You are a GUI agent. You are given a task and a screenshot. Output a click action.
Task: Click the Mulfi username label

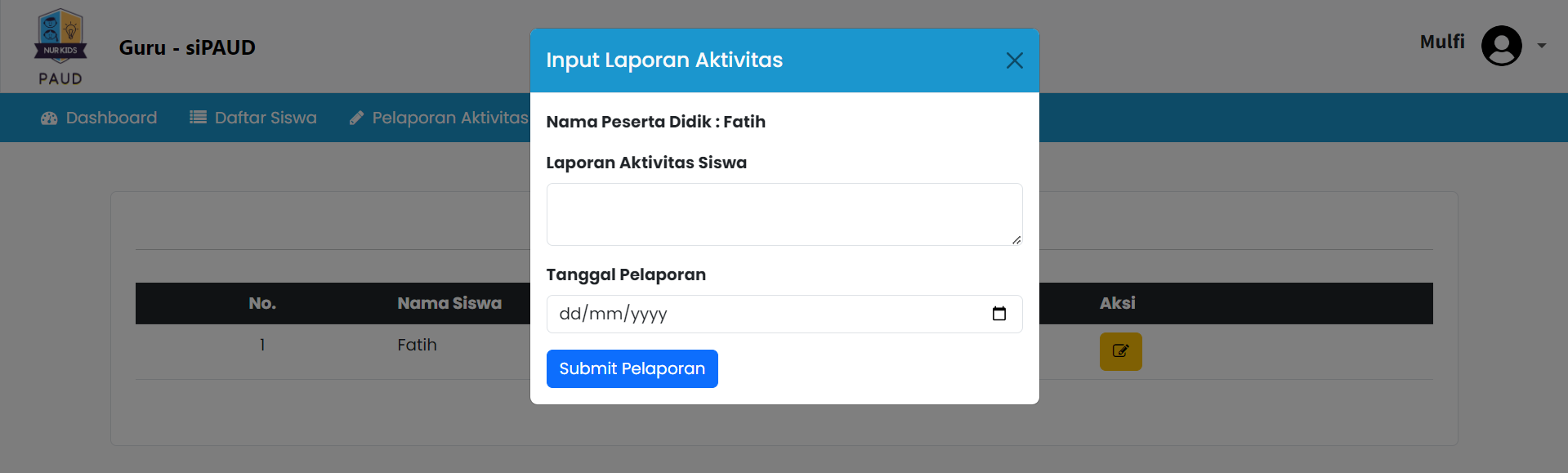click(x=1441, y=42)
